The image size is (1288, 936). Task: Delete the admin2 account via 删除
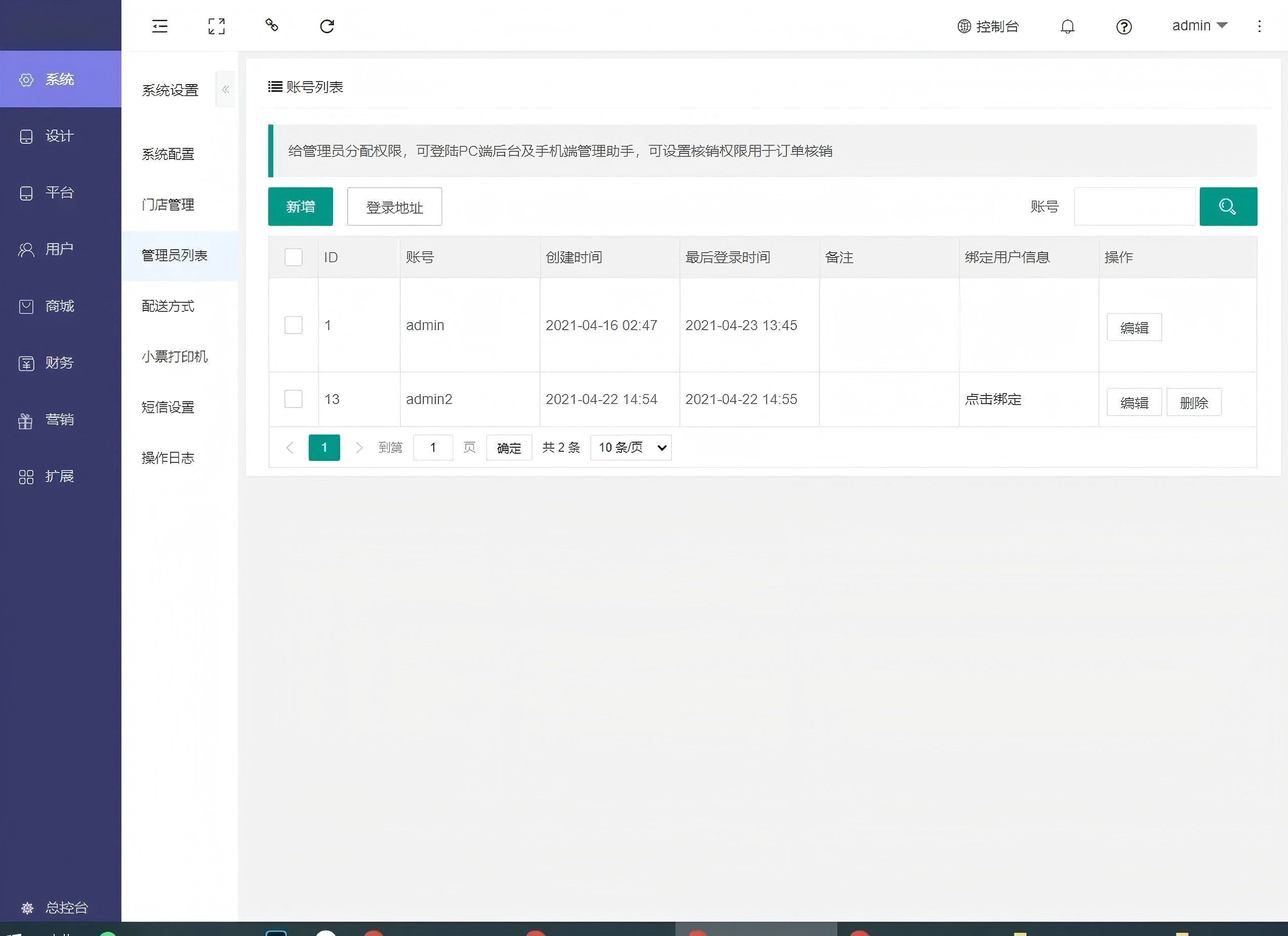(1194, 403)
